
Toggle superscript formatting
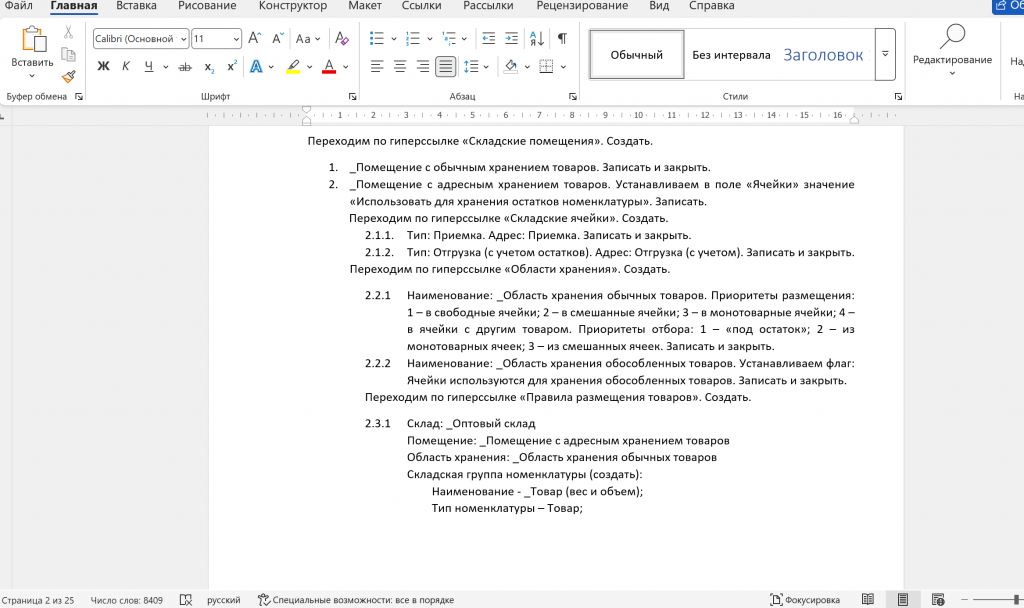(x=232, y=66)
